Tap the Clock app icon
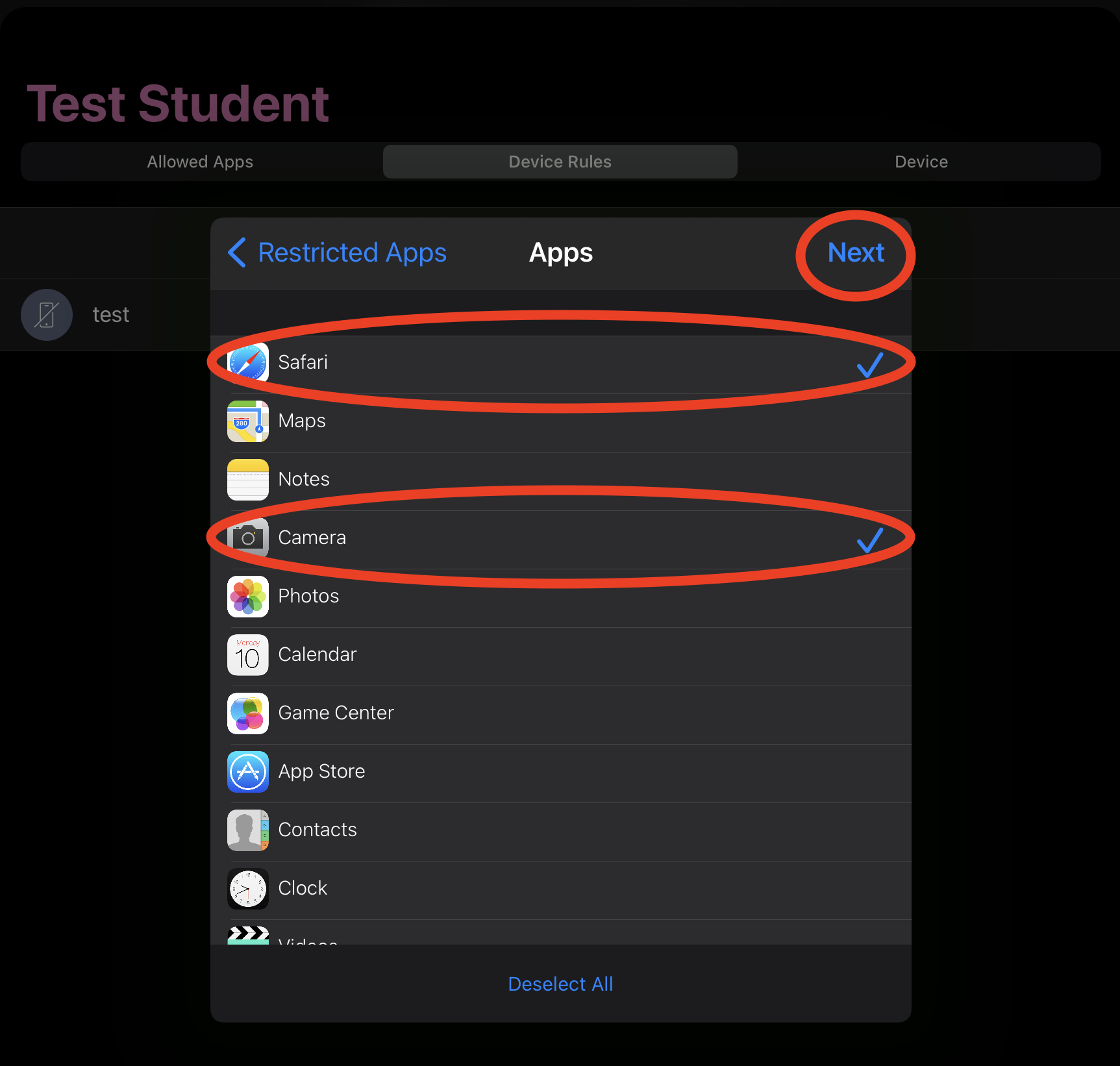Screen dimensions: 1120x1066 (248, 889)
